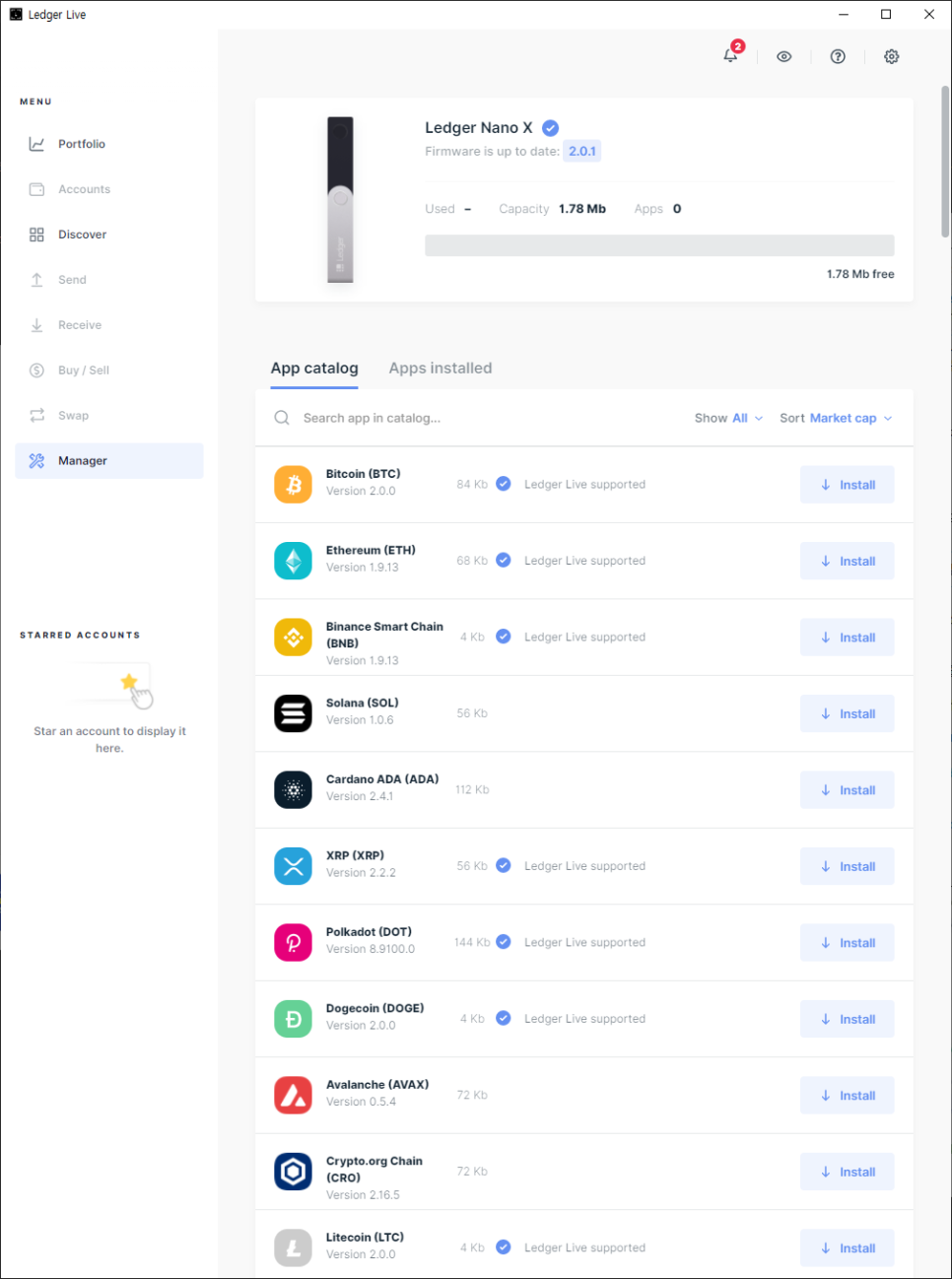Click the 1.78 Mb free label
Viewport: 952px width, 1279px height.
[x=860, y=274]
